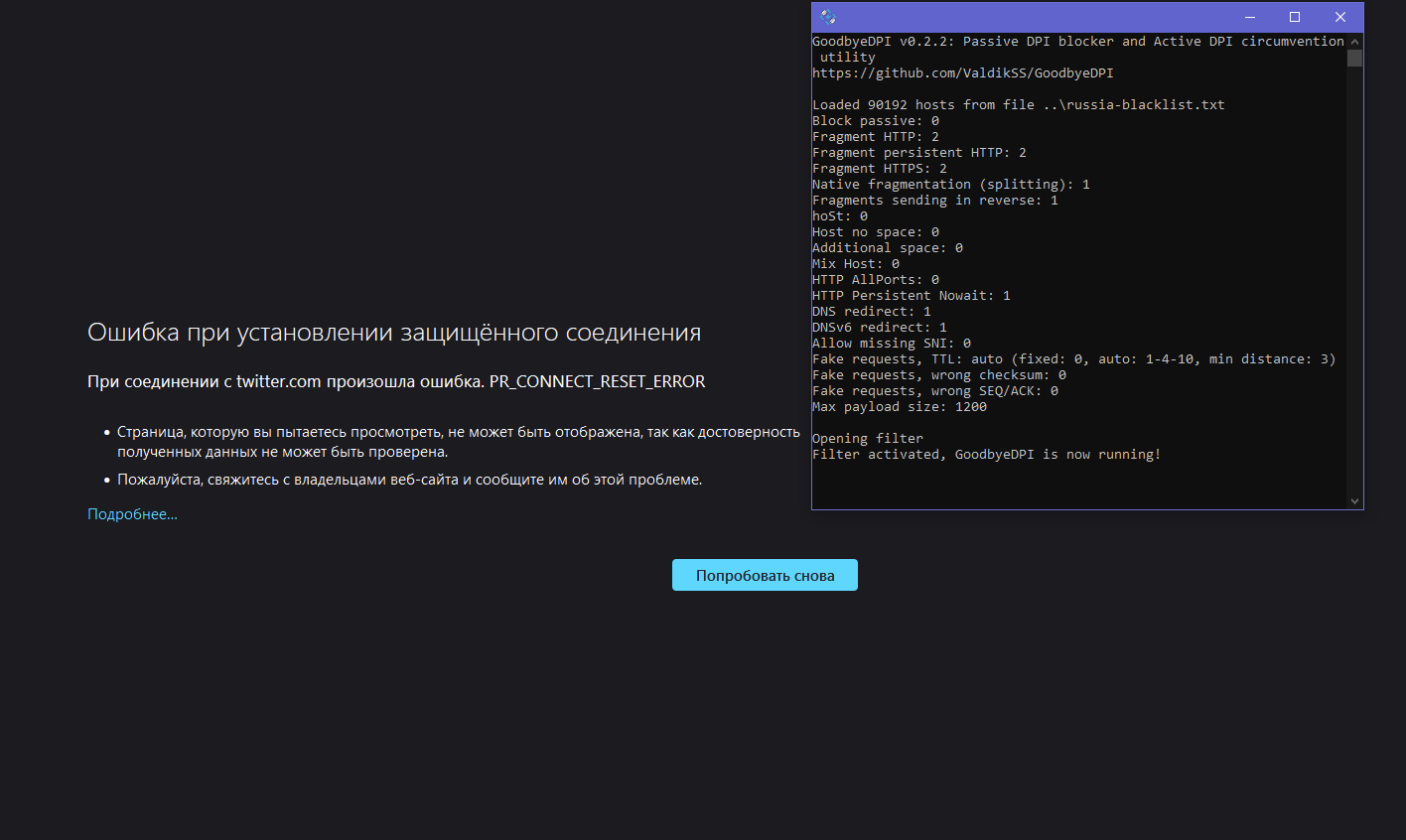The height and width of the screenshot is (840, 1406).
Task: Click 'Fake requests, wrong checksum: 0' line
Action: [x=939, y=375]
